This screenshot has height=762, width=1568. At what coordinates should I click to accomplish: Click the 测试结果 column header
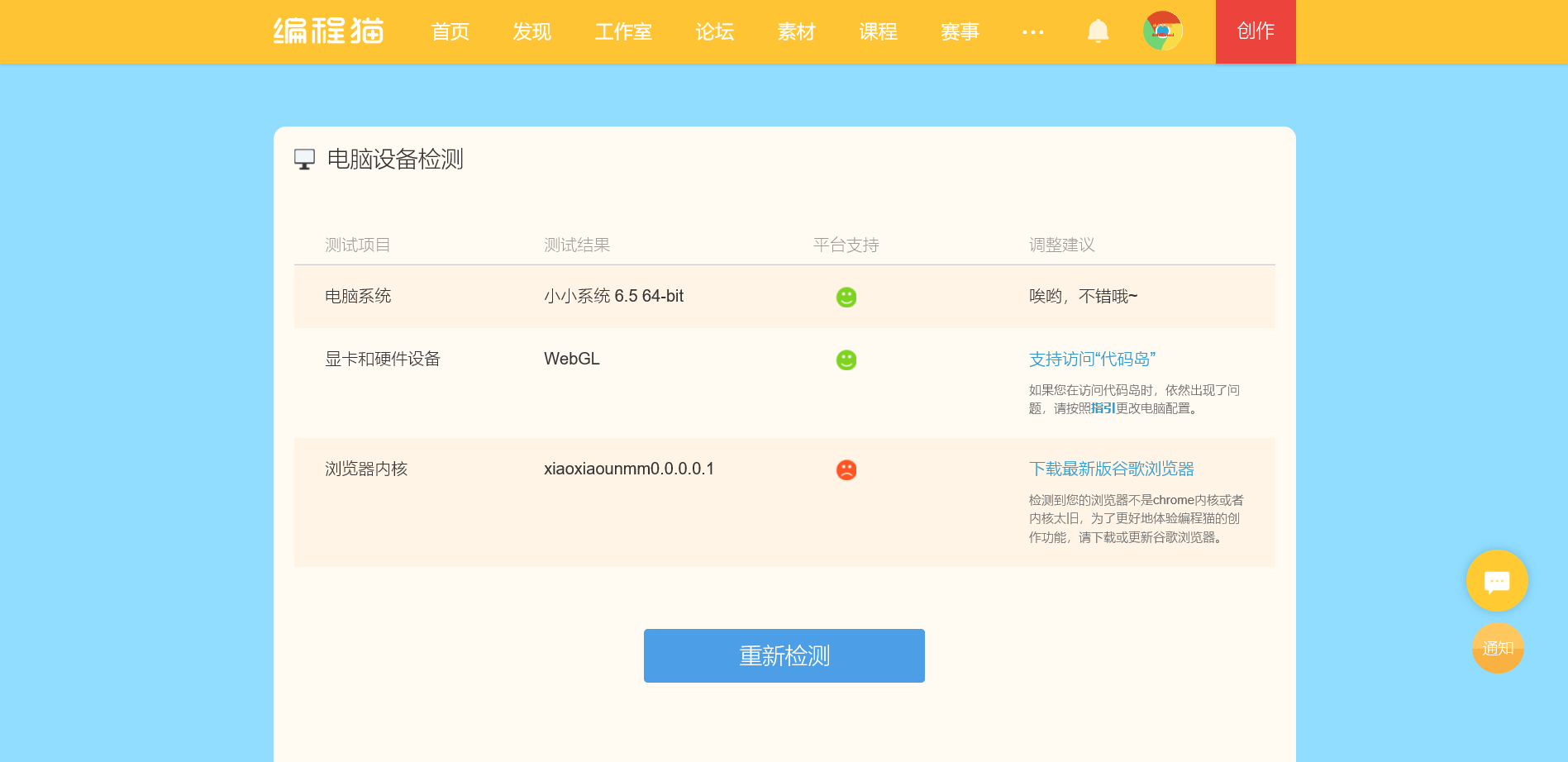point(577,245)
